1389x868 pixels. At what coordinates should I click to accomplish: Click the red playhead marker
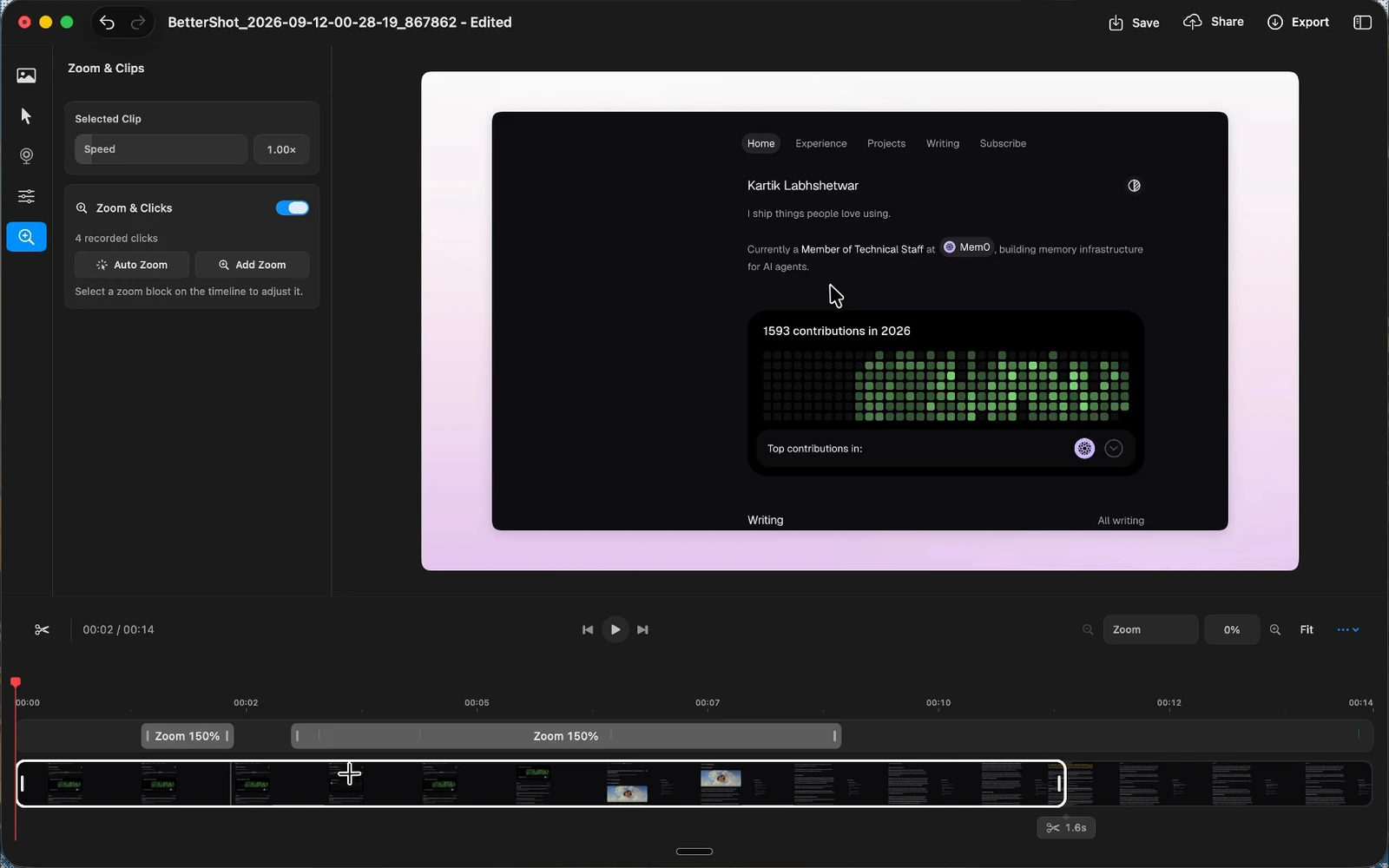coord(15,683)
